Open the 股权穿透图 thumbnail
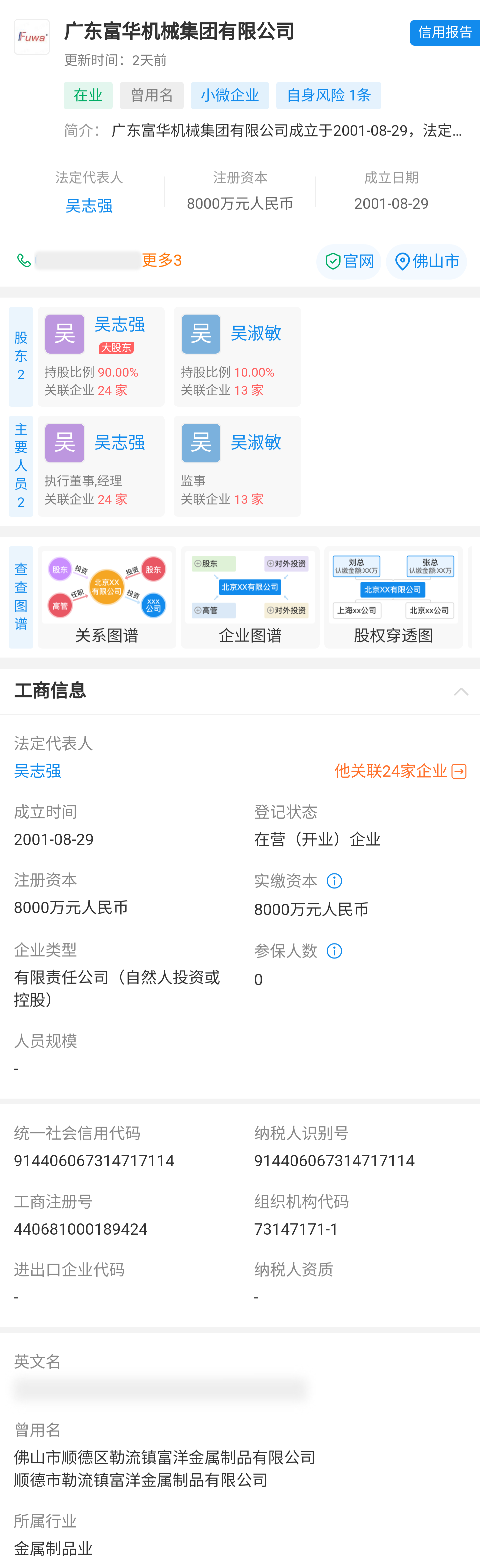480x1568 pixels. (393, 597)
